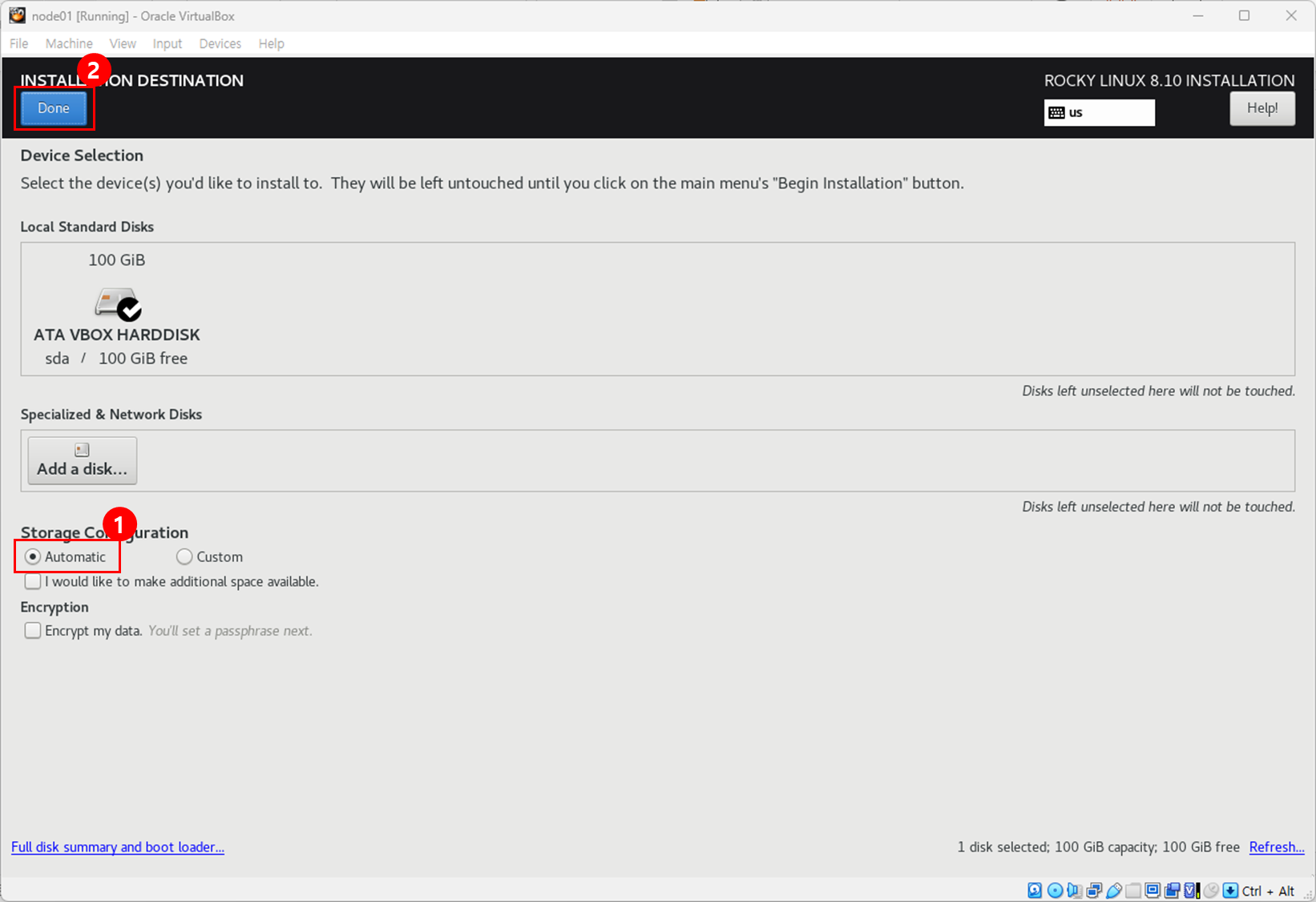Minimize the VirtualBox window
1316x902 pixels.
click(1198, 15)
